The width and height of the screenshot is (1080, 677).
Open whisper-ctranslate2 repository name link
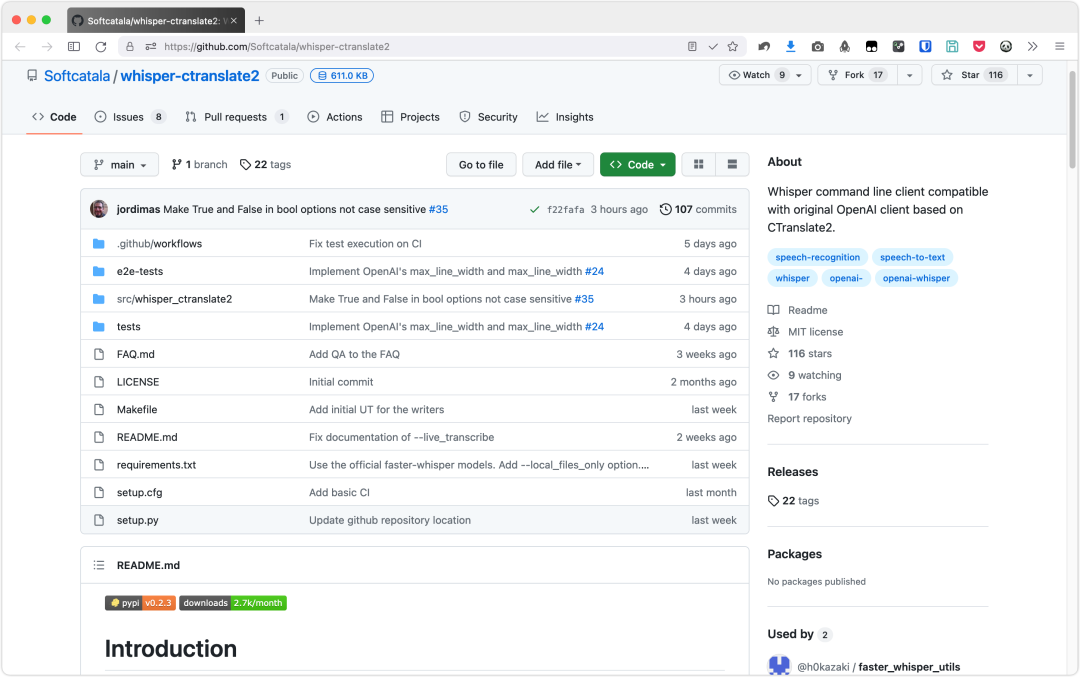point(189,76)
